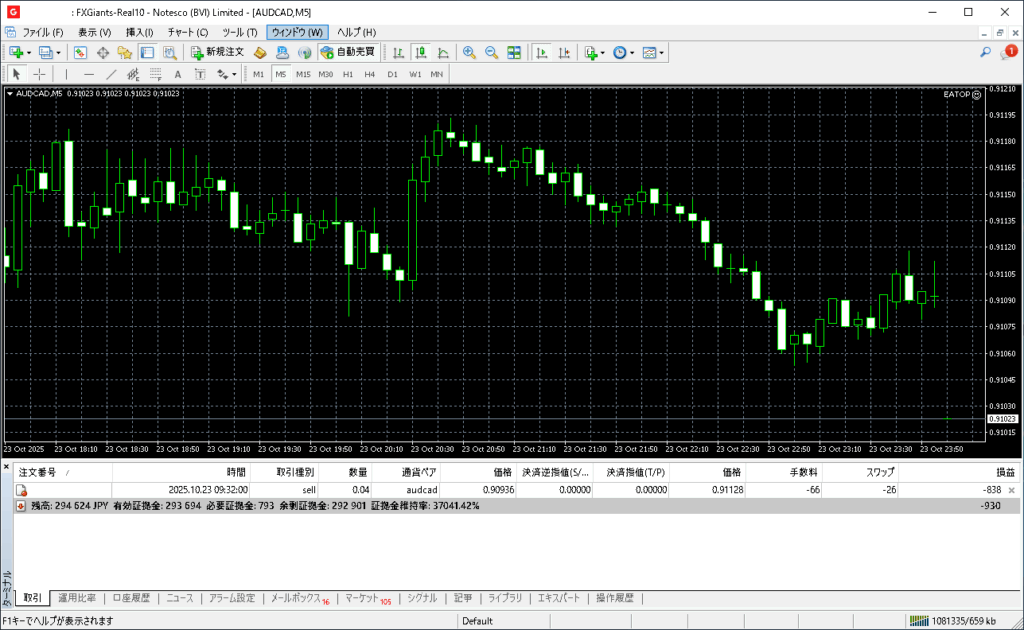This screenshot has width=1024, height=630.
Task: Click the Zoom In magnifier icon
Action: pos(469,52)
